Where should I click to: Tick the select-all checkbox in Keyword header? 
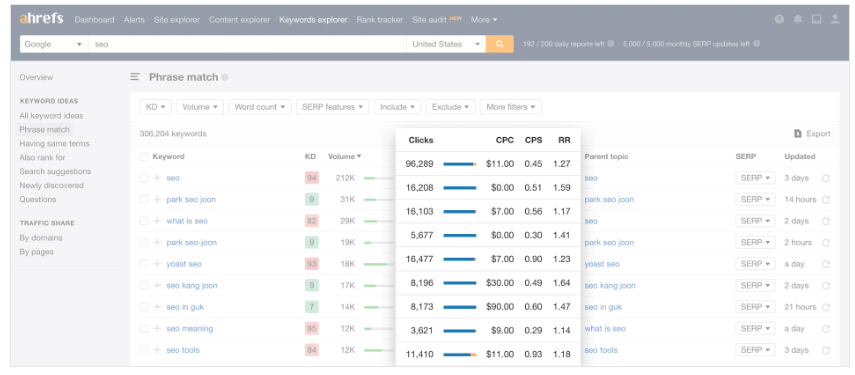[x=143, y=156]
